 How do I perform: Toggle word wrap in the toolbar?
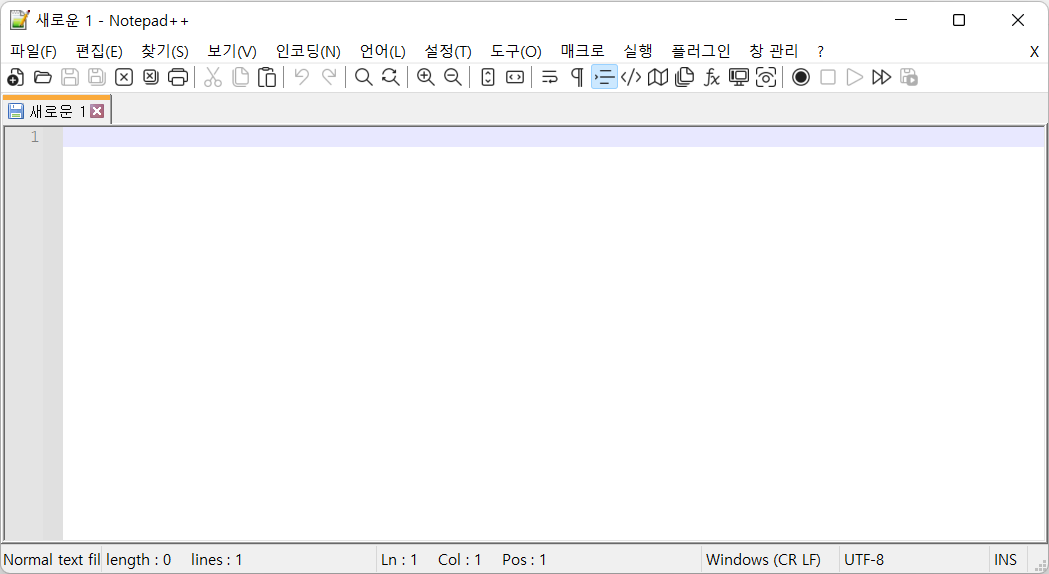550,78
